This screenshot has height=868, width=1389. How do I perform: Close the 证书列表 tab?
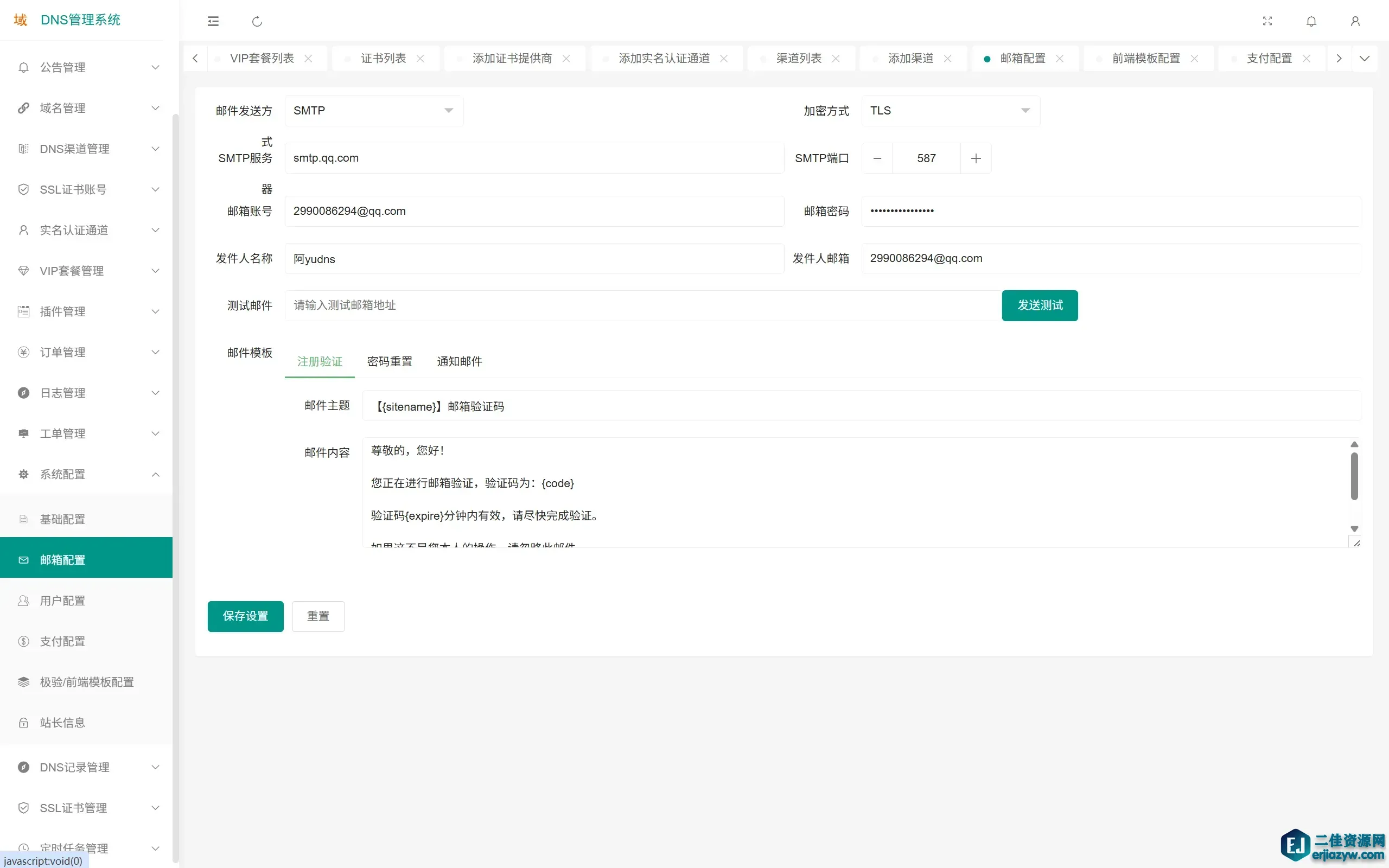(420, 59)
